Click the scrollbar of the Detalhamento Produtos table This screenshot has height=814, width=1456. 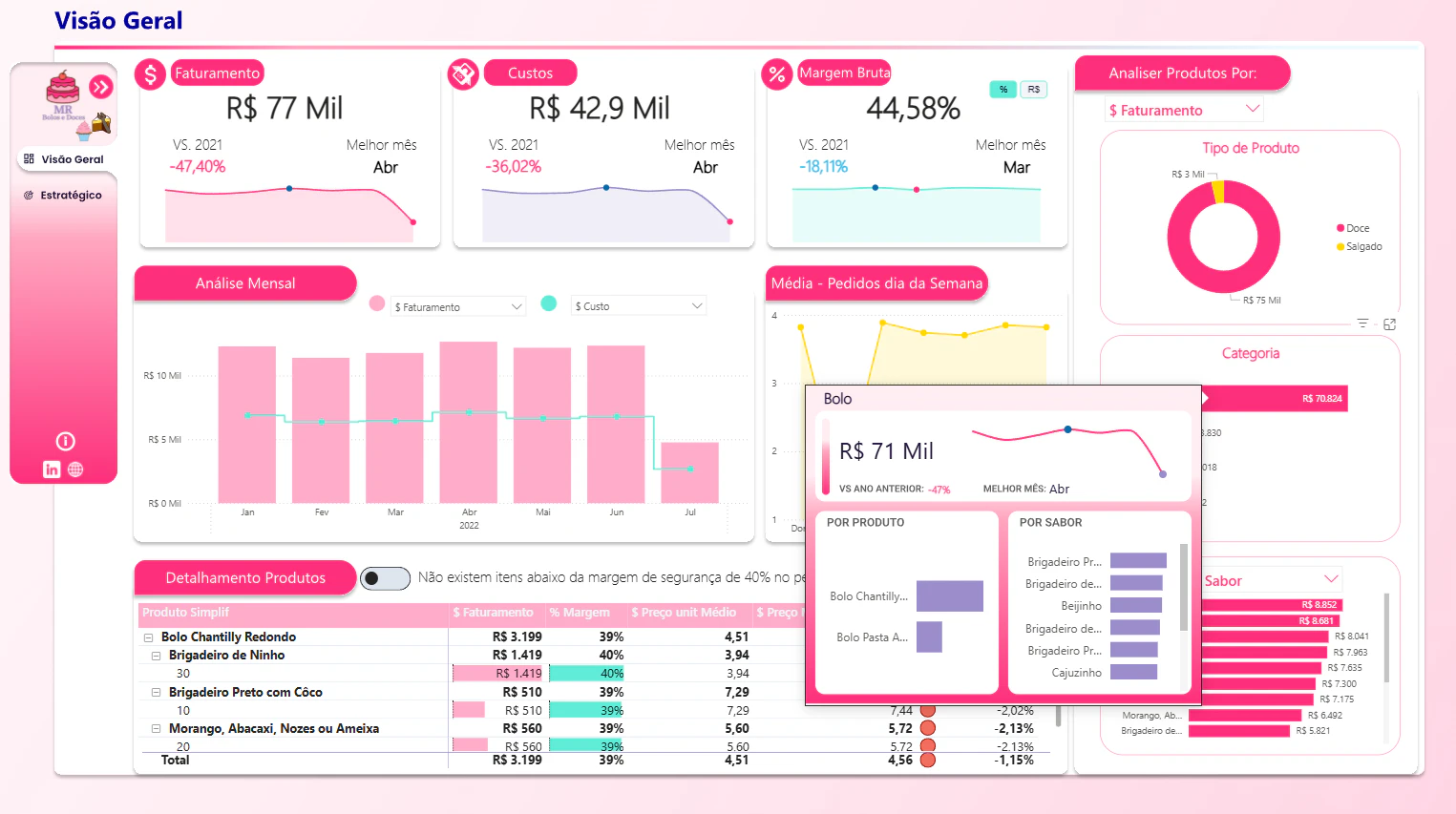pyautogui.click(x=1058, y=716)
